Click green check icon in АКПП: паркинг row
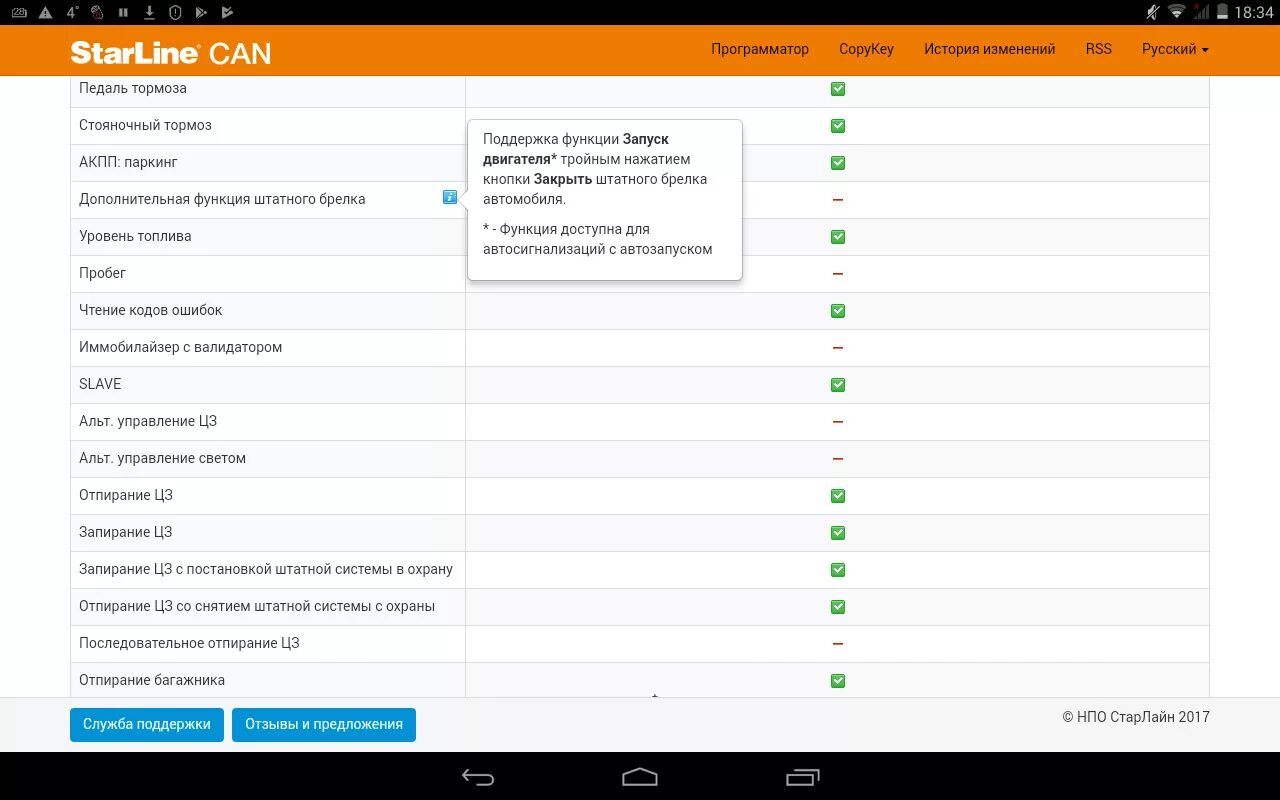 pyautogui.click(x=838, y=163)
